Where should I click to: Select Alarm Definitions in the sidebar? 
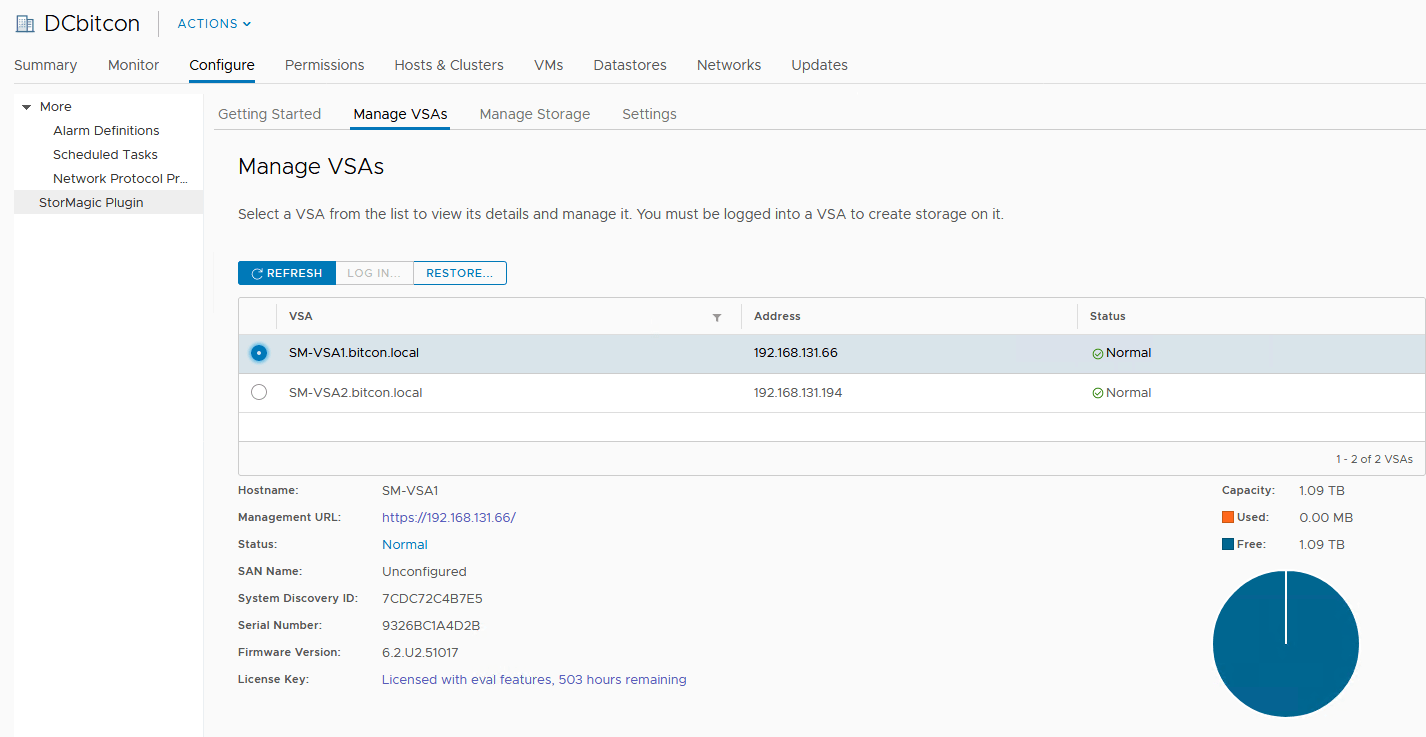coord(106,131)
